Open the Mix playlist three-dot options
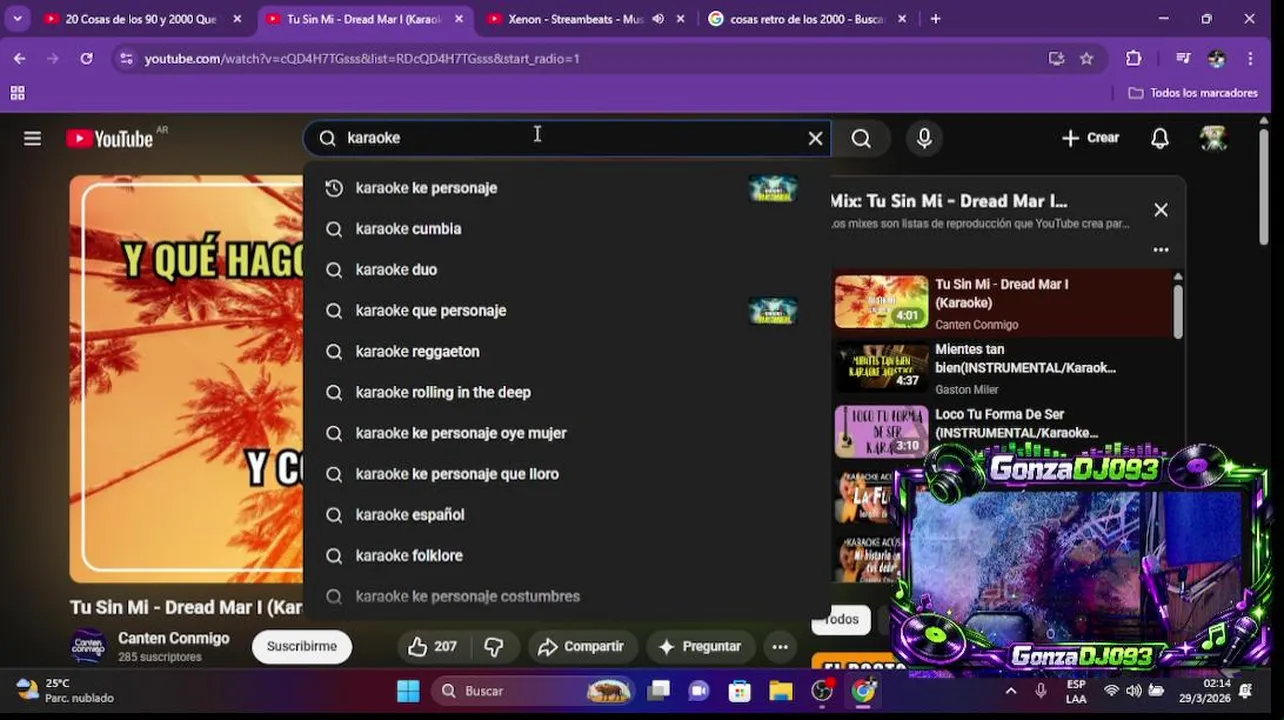Image resolution: width=1284 pixels, height=720 pixels. [x=1160, y=250]
